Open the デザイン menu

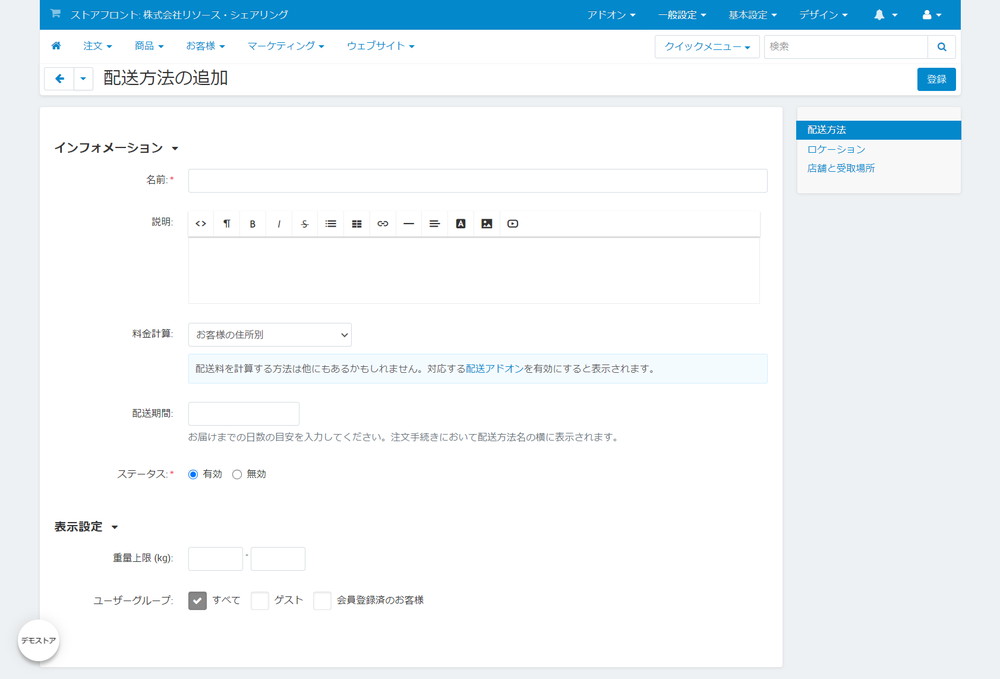tap(823, 15)
